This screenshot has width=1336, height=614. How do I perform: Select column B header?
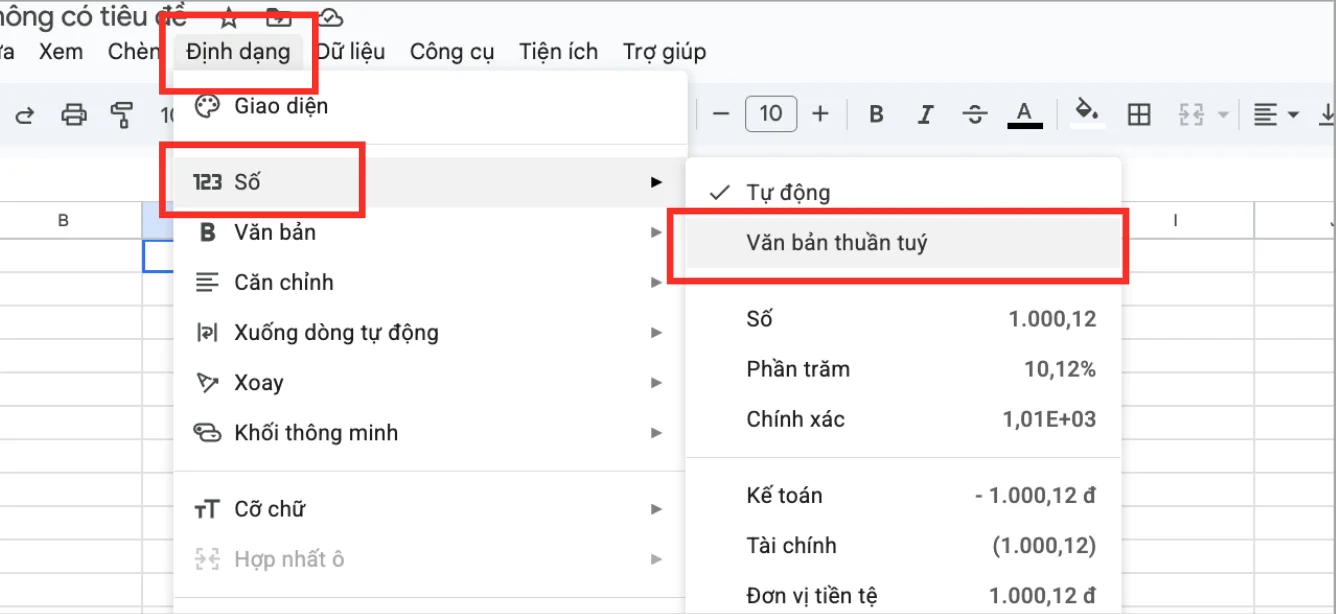click(64, 220)
